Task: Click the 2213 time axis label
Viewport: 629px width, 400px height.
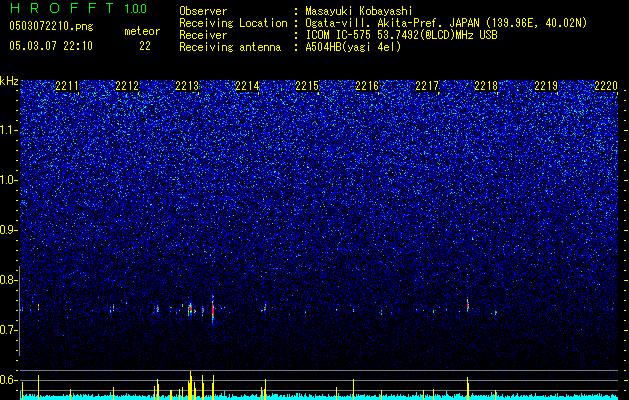Action: point(187,86)
